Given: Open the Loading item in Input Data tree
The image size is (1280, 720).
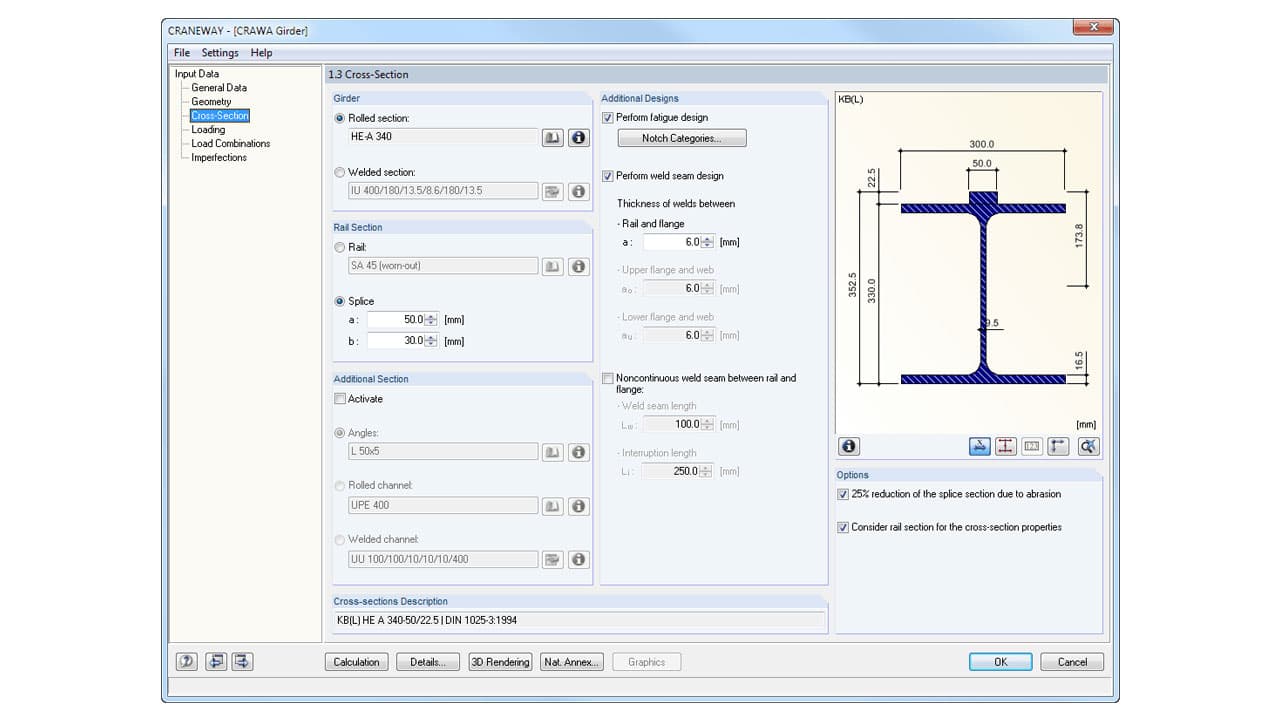Looking at the screenshot, I should coord(208,130).
